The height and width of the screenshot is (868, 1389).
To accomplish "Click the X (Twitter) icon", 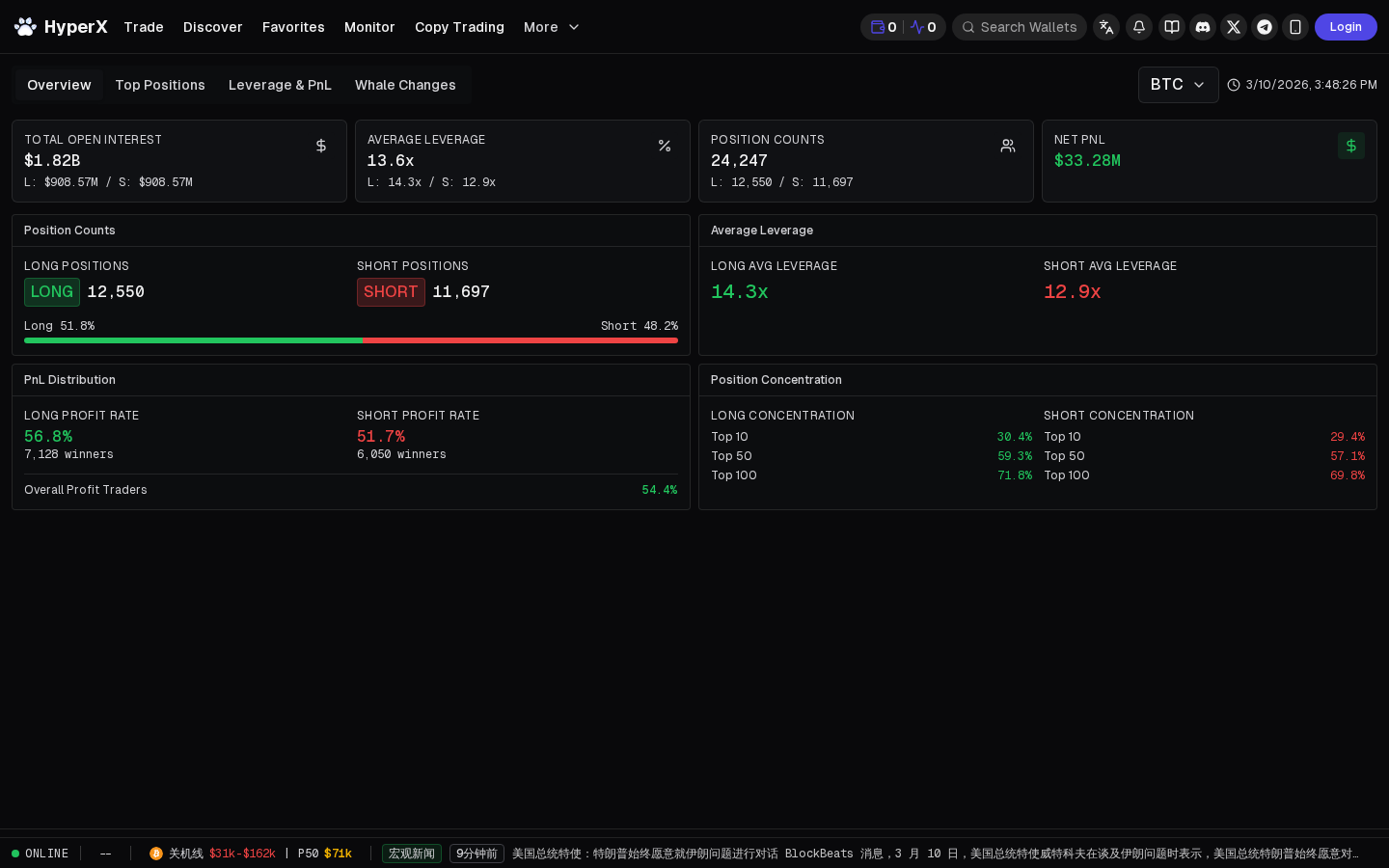I will 1234,27.
